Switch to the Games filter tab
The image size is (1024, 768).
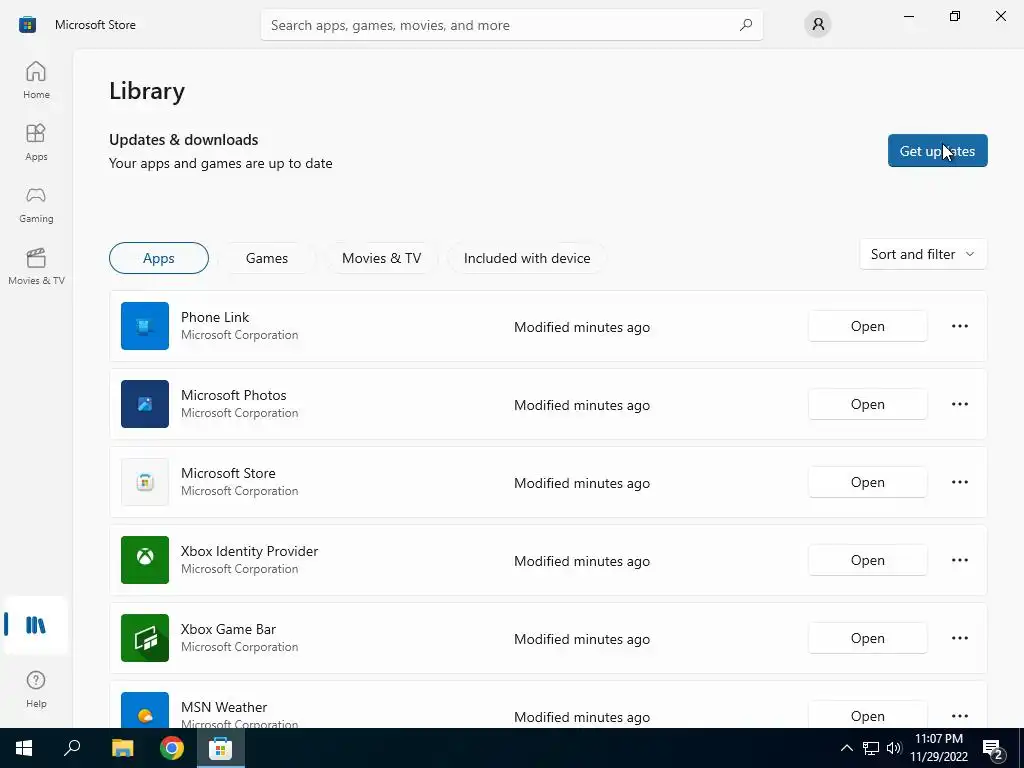266,258
